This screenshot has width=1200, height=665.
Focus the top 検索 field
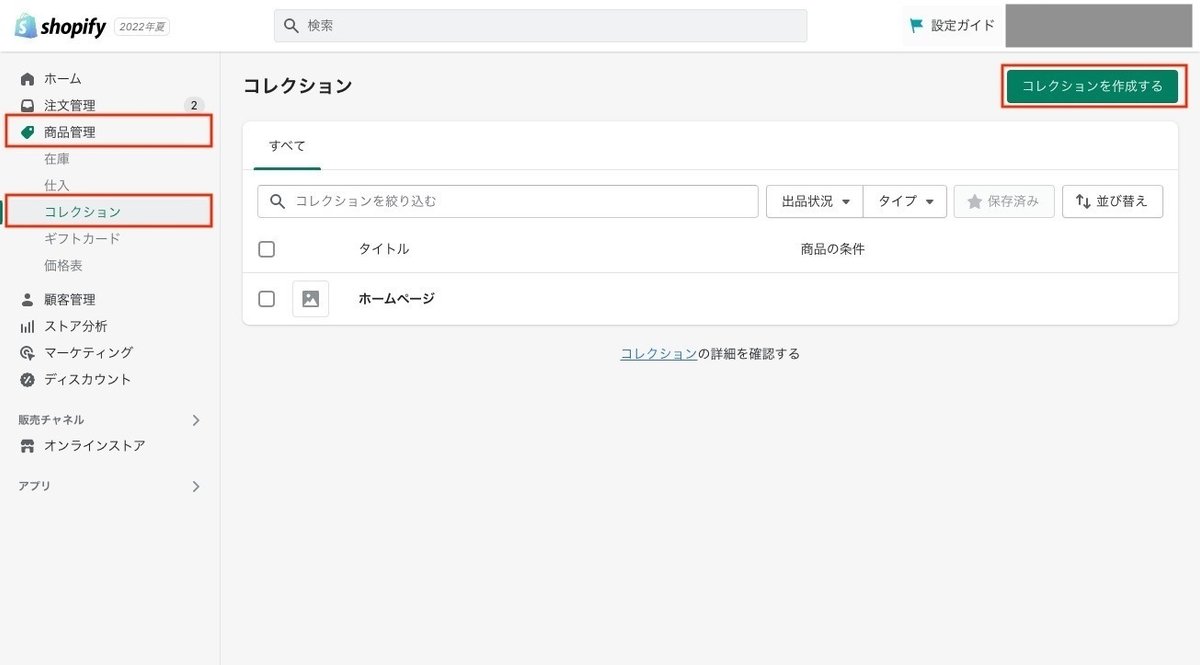pos(540,26)
